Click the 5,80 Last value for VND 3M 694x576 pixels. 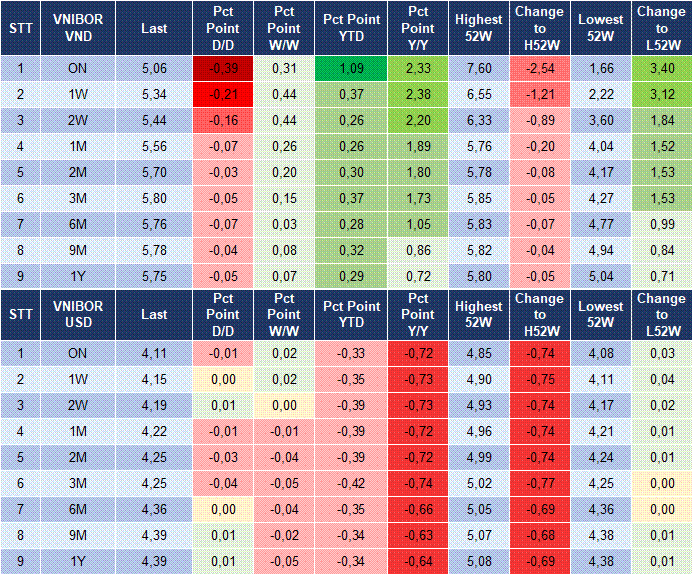pos(154,199)
